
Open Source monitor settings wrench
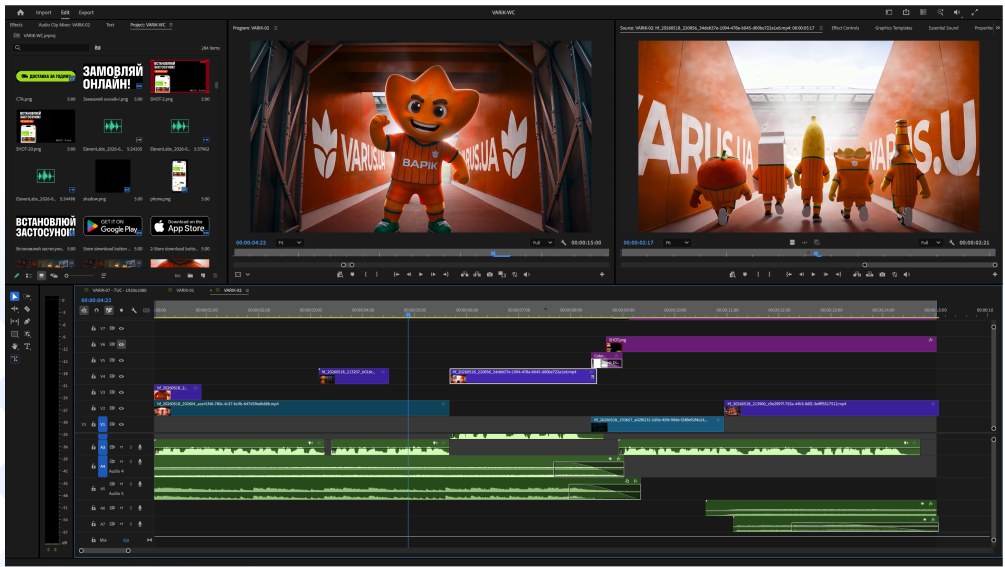tap(952, 243)
